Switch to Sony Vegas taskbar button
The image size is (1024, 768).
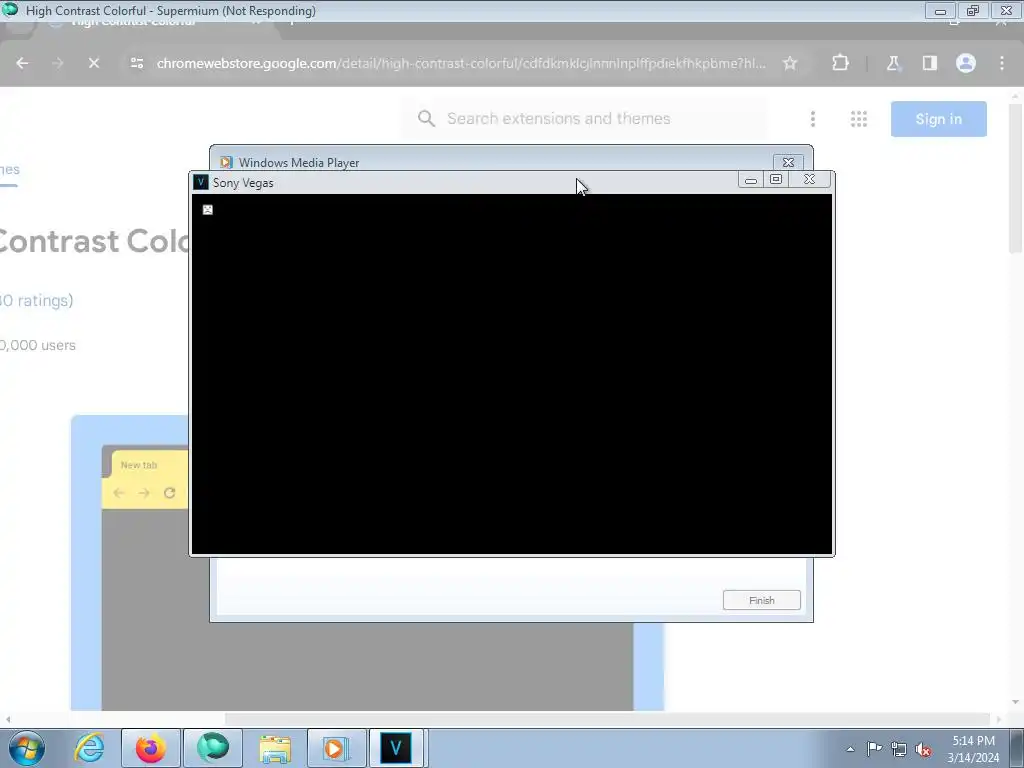396,748
